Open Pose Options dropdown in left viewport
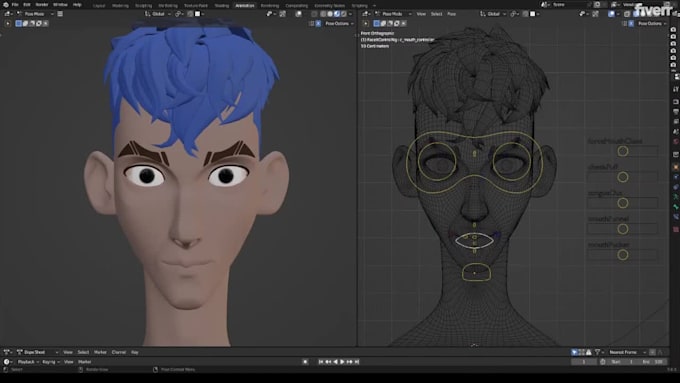This screenshot has width=680, height=383. [x=339, y=23]
